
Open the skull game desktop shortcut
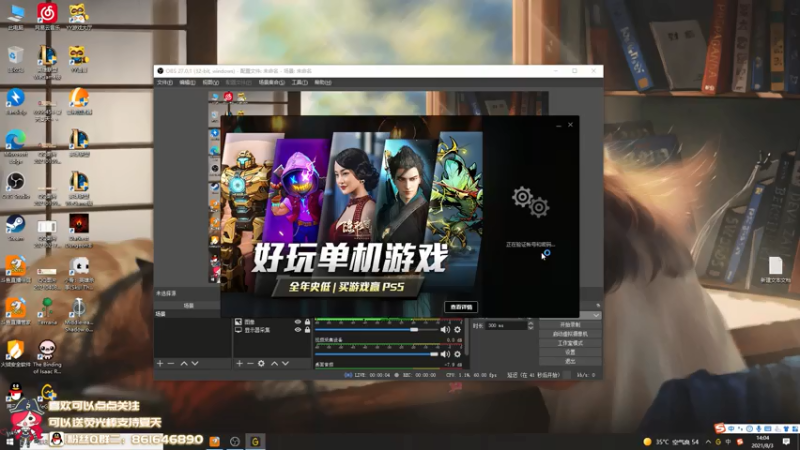[79, 273]
